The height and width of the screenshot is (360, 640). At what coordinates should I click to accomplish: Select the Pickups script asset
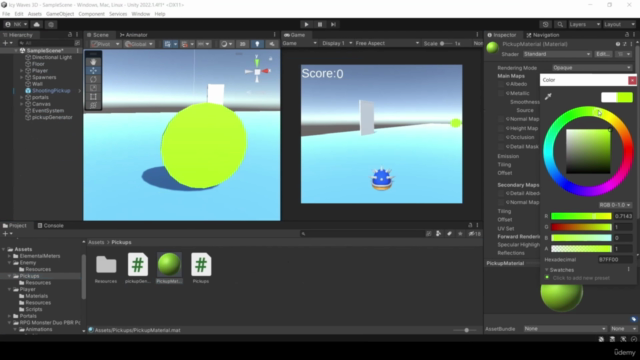point(201,268)
